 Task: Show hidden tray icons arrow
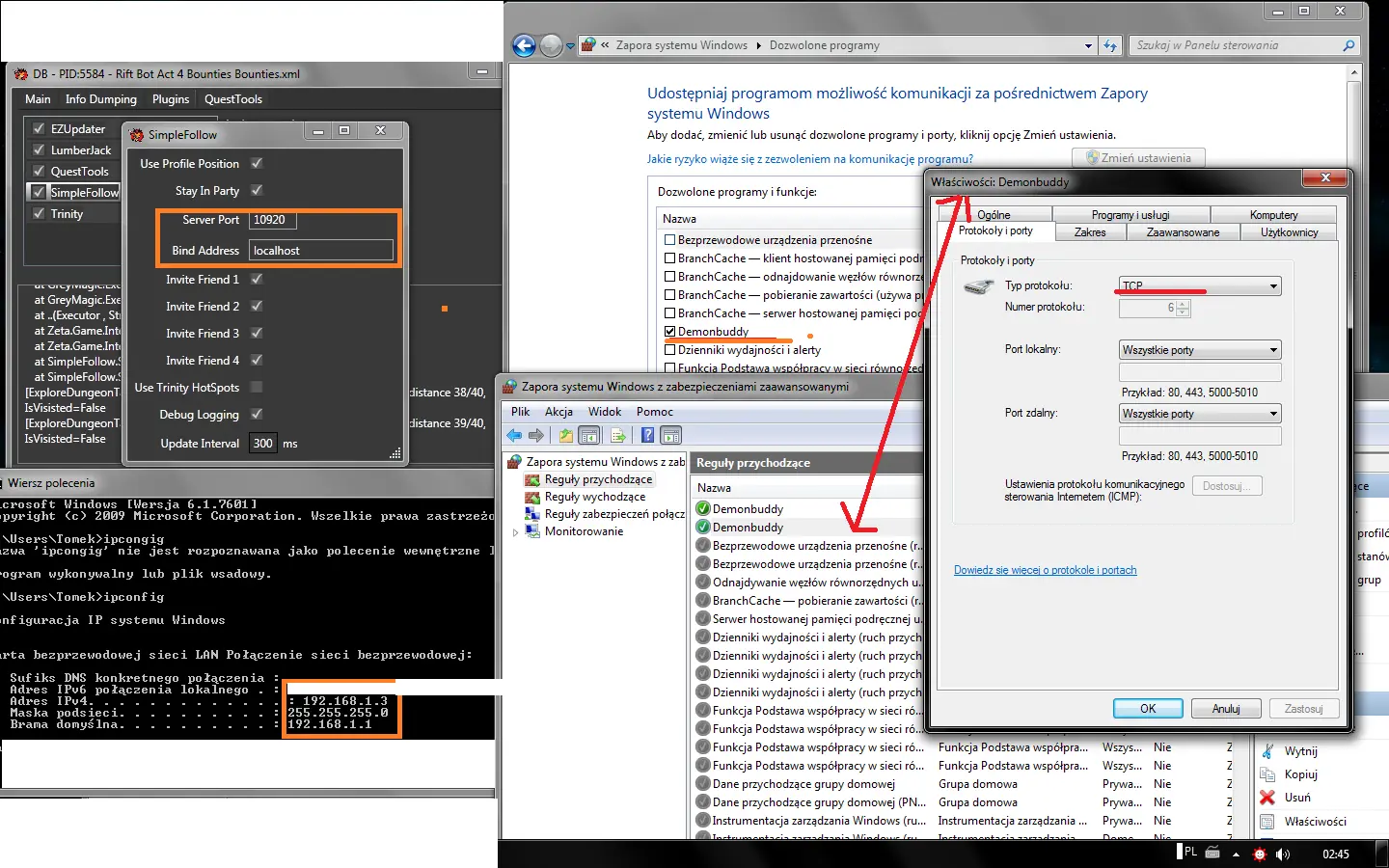point(1236,854)
